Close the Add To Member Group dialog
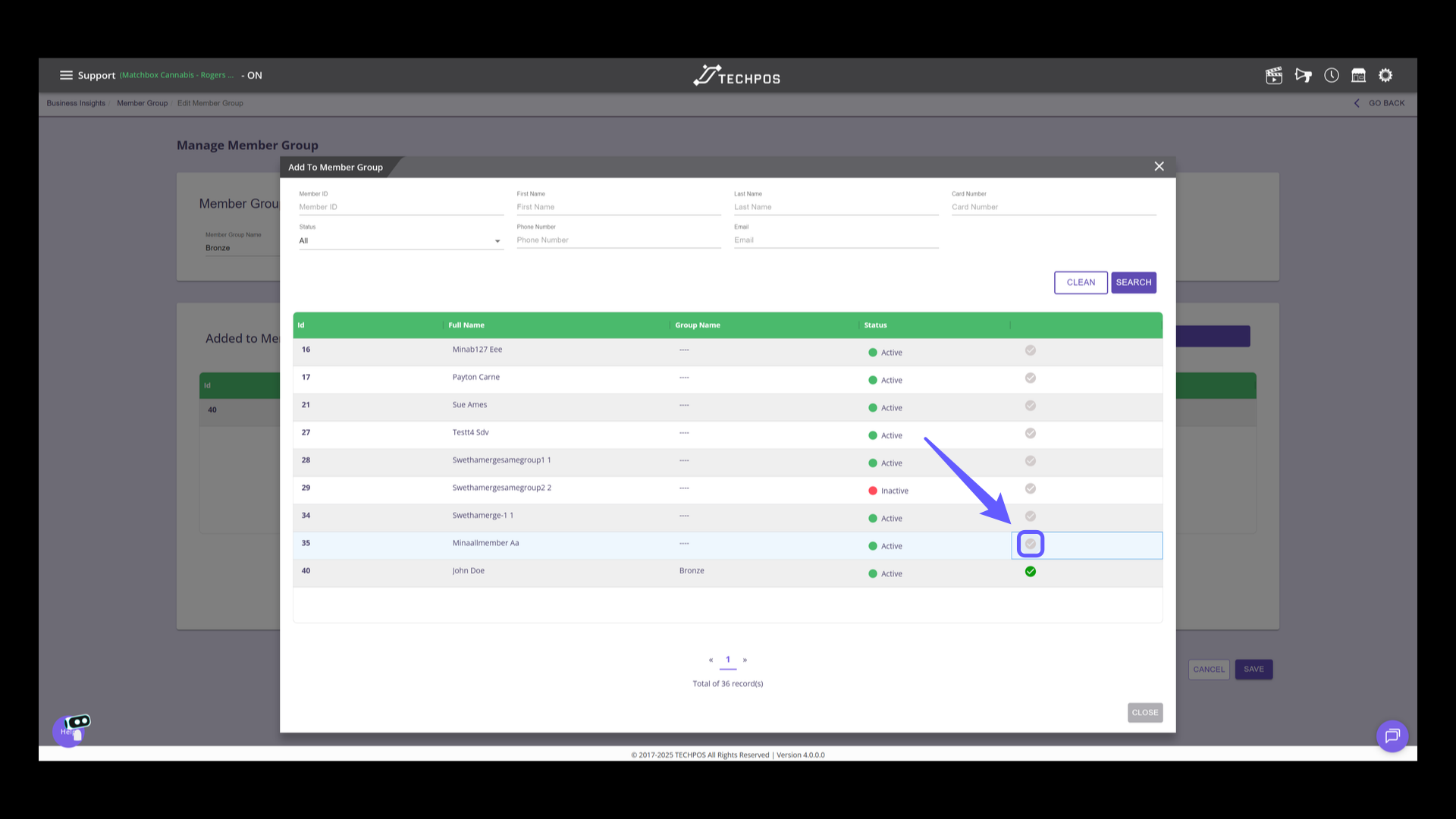 click(x=1159, y=166)
